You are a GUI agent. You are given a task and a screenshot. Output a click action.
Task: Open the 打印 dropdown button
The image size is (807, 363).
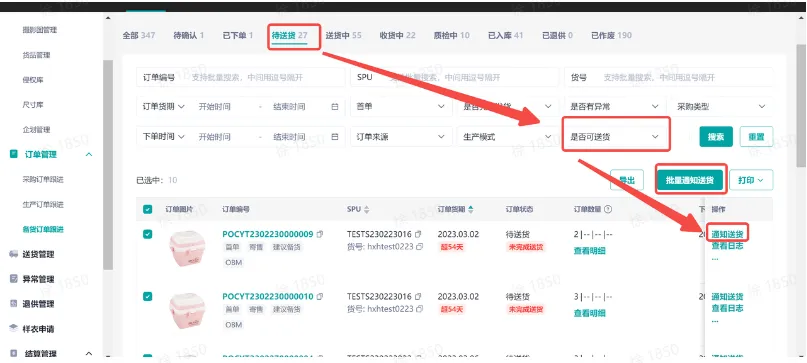tap(751, 180)
